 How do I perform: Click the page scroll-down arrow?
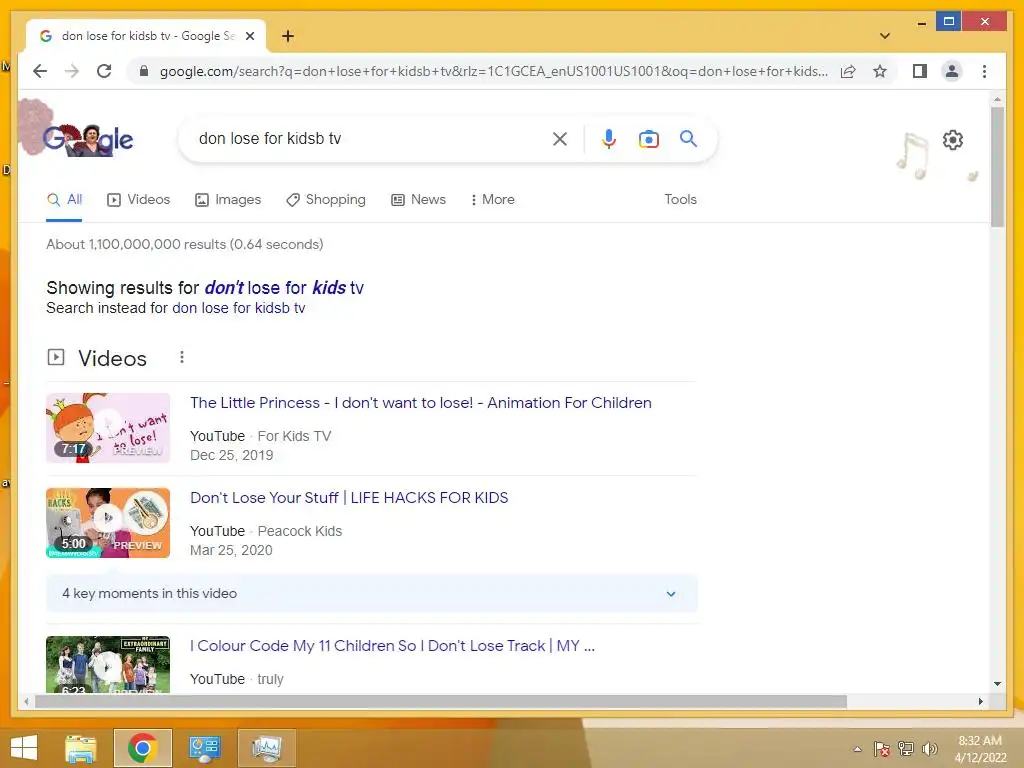[x=997, y=684]
